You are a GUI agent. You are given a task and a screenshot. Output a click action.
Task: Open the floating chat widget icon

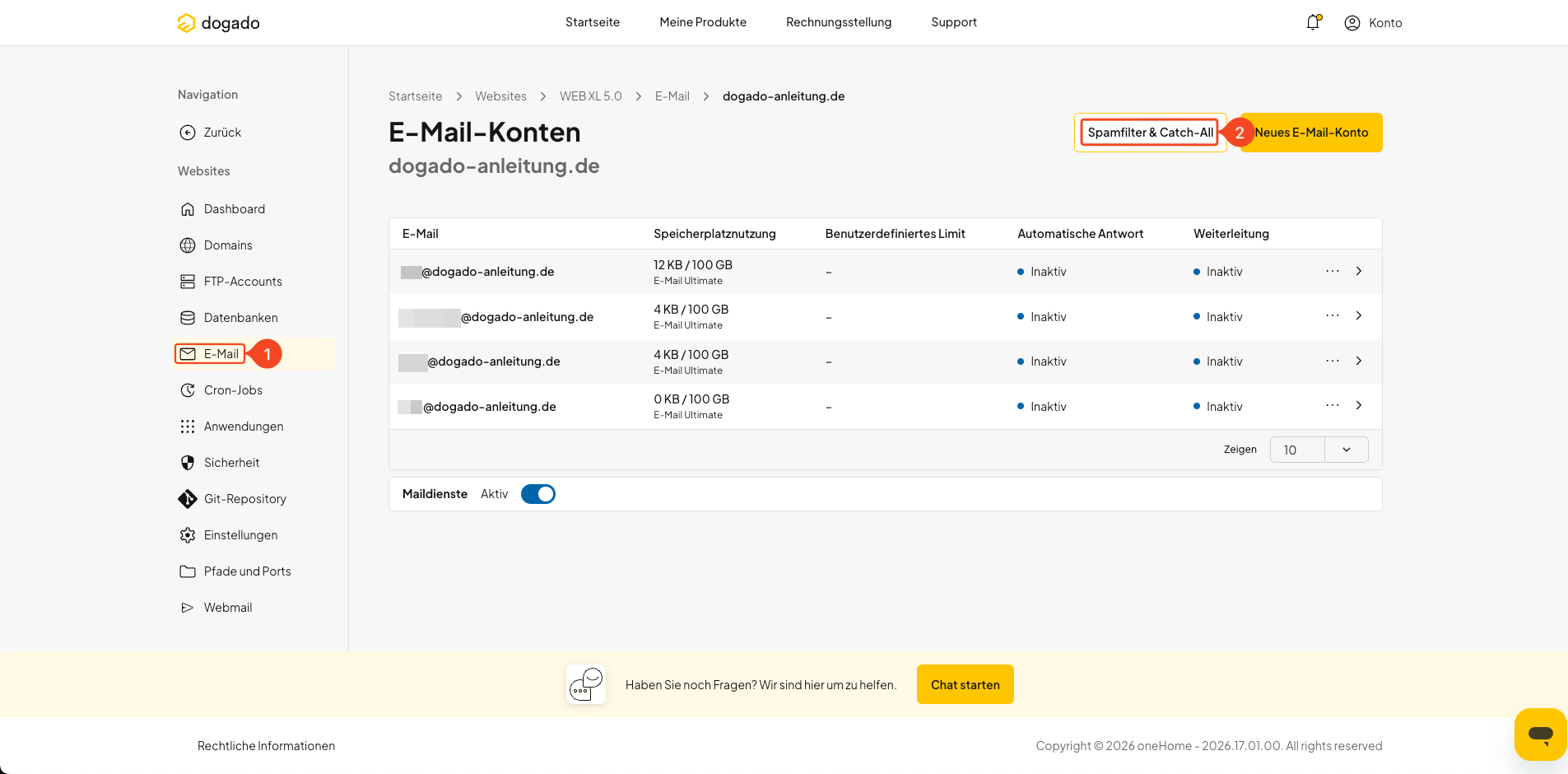[x=1540, y=734]
